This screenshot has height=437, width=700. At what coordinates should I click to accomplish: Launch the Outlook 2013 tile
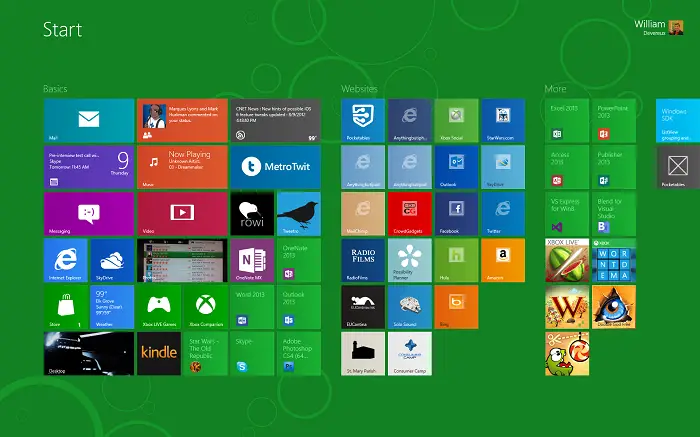click(299, 307)
